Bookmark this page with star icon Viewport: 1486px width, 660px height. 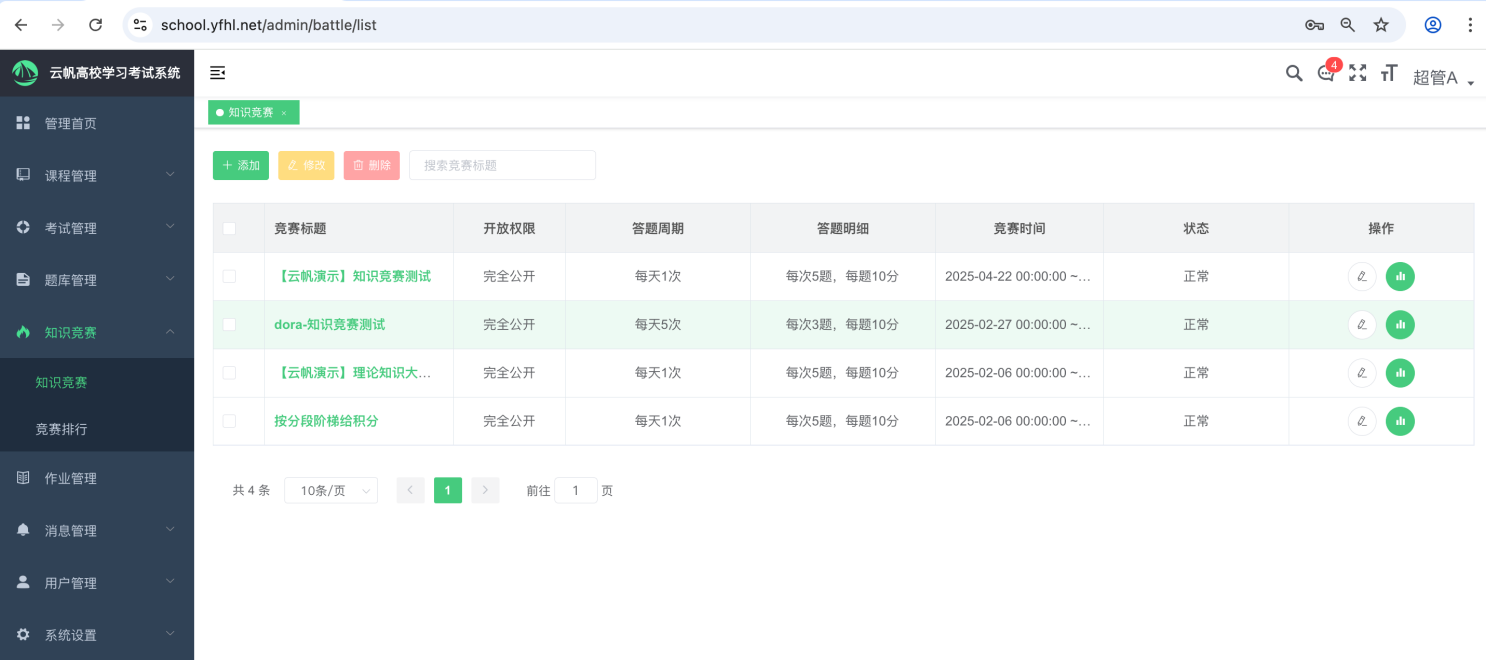(1381, 25)
